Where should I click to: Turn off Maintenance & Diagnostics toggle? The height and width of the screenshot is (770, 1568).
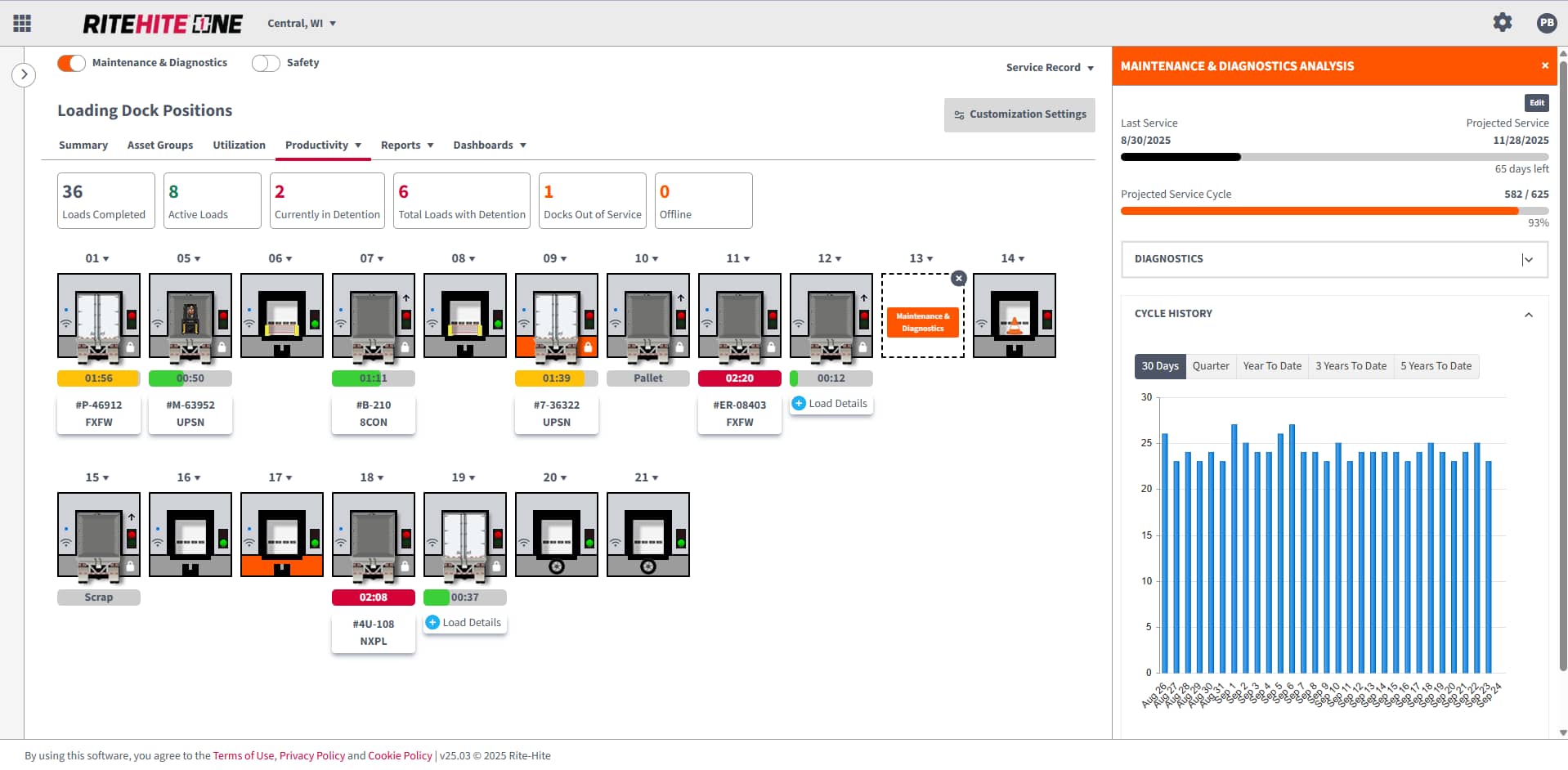point(71,63)
